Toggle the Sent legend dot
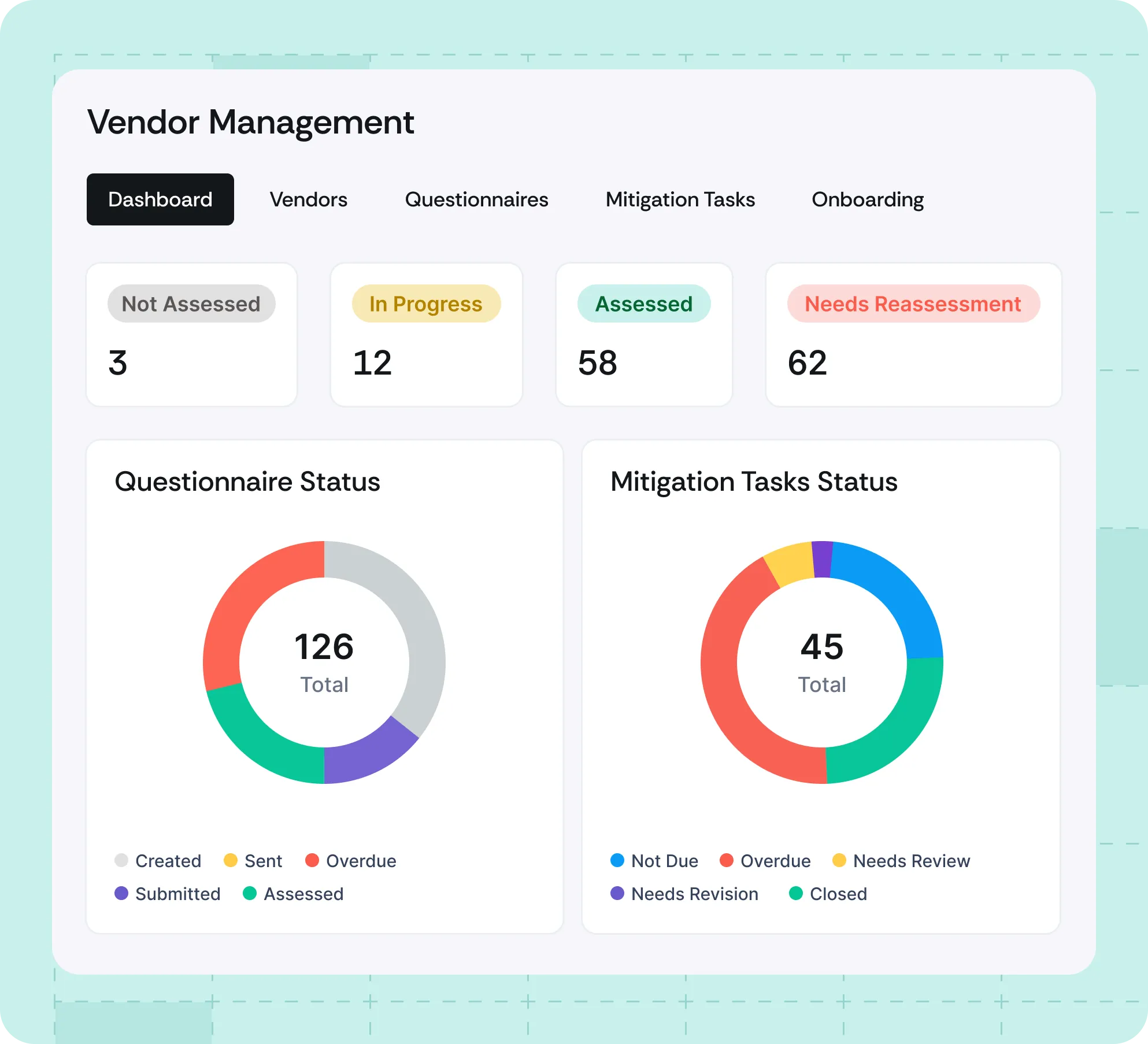 tap(231, 860)
